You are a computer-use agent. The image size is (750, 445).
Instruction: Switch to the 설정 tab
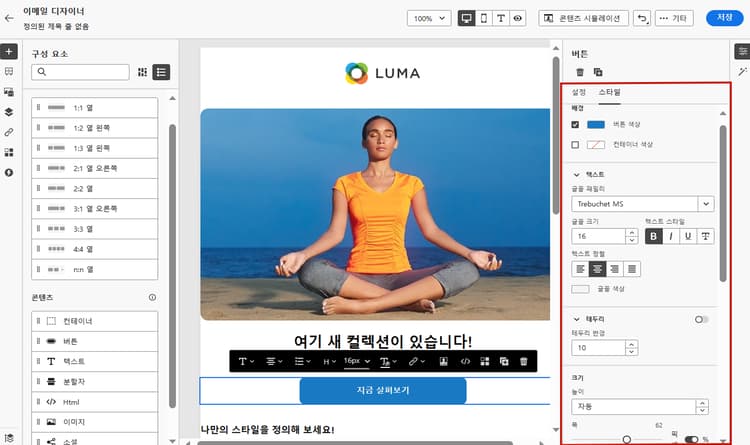(579, 92)
